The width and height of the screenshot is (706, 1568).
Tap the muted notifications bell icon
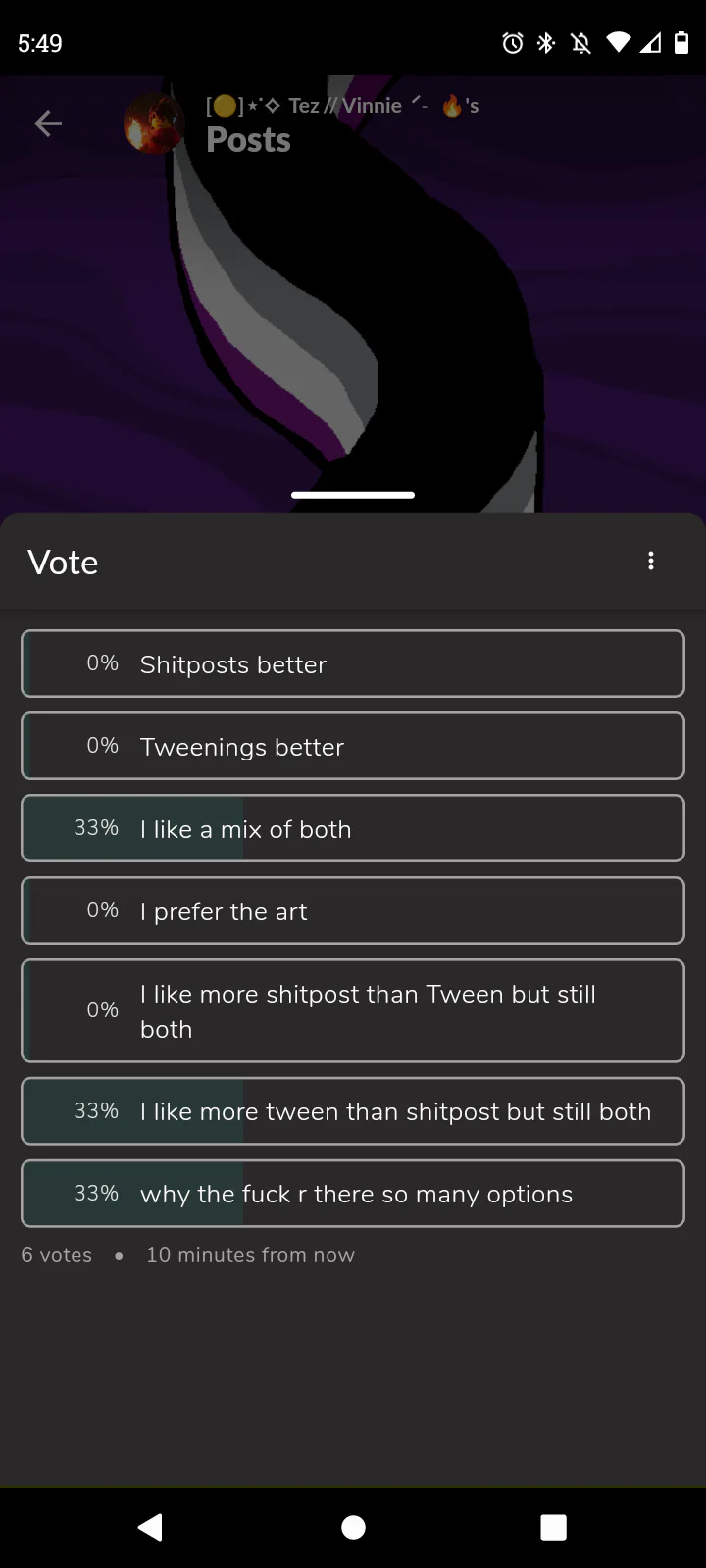click(581, 43)
